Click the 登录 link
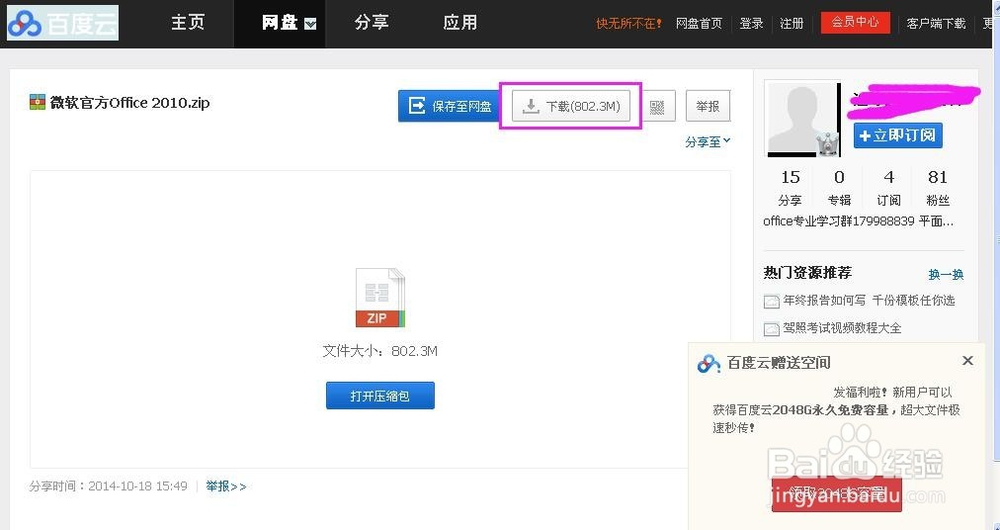This screenshot has height=530, width=1000. point(751,24)
